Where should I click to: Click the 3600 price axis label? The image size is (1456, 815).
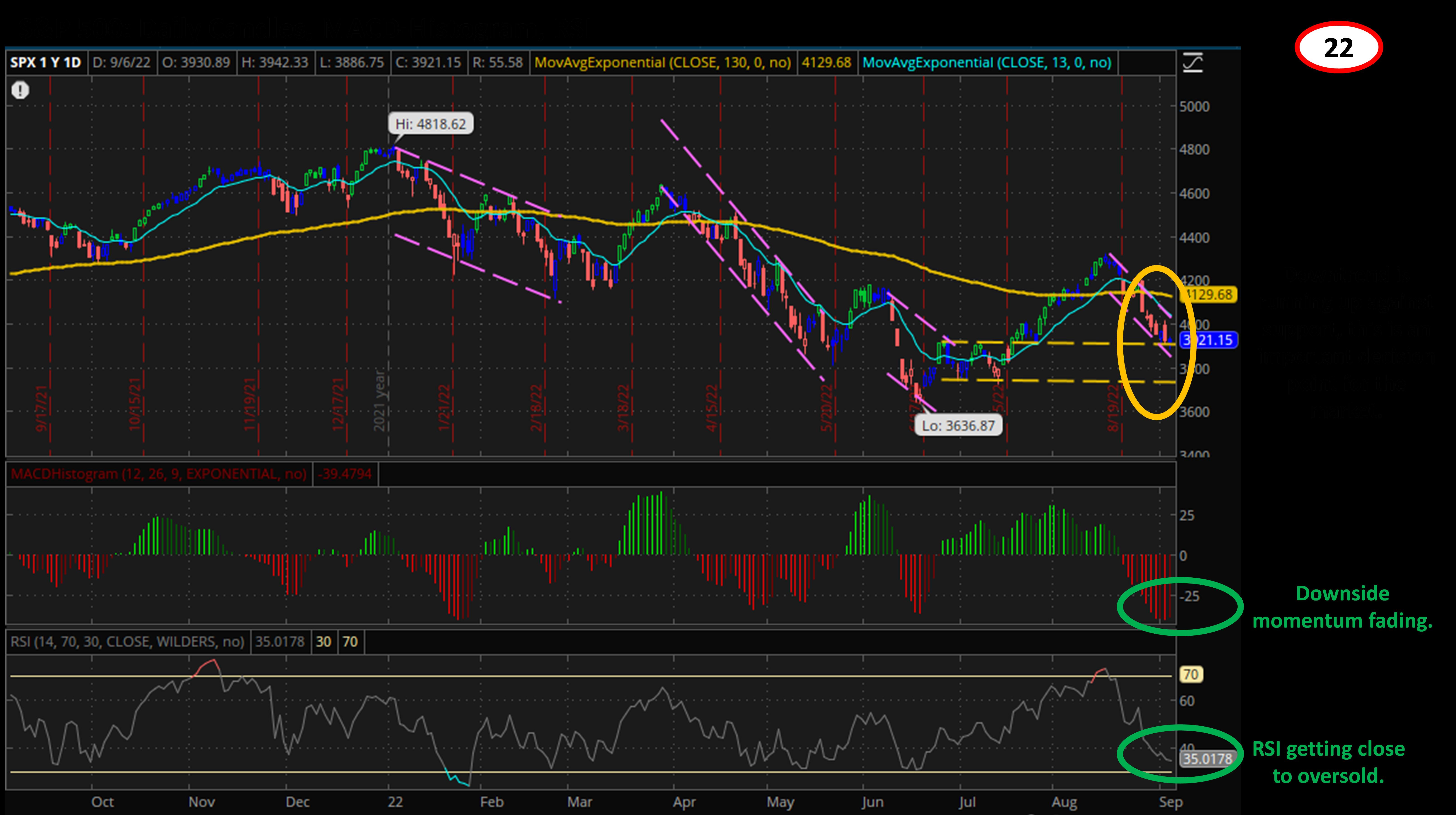point(1195,411)
